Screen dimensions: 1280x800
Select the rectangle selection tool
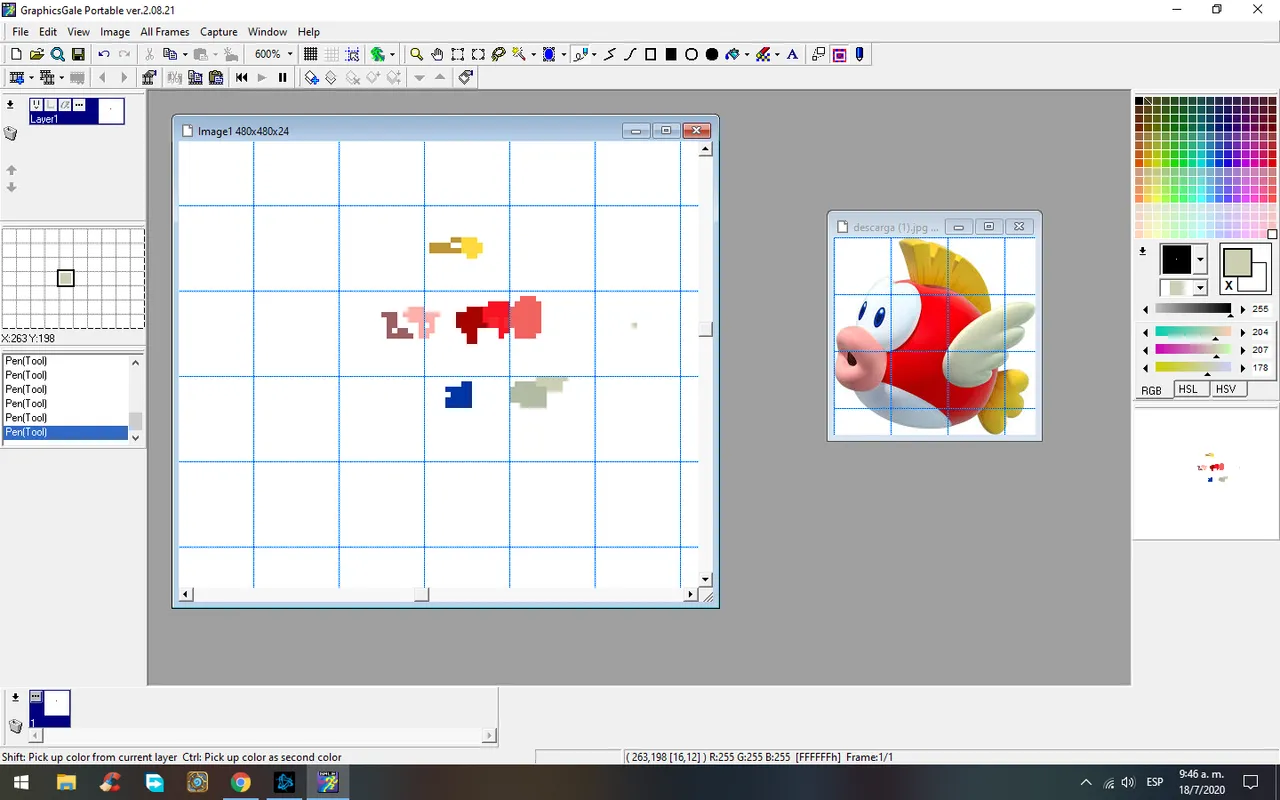click(x=457, y=54)
